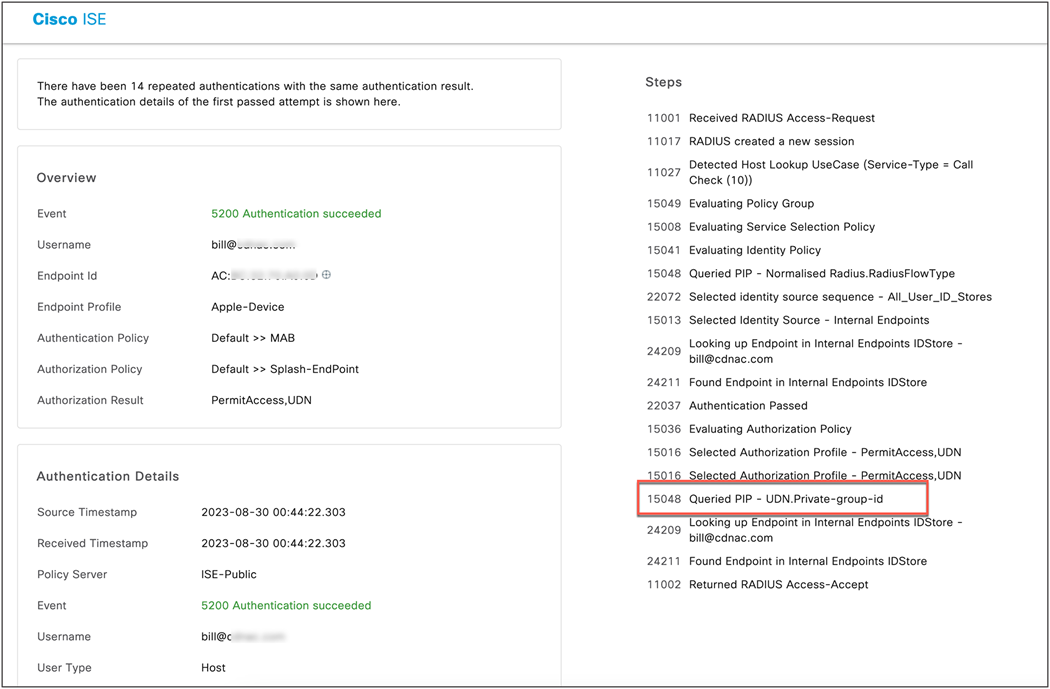Viewport: 1050px width, 689px height.
Task: Click step "22072 Selected identity source sequence"
Action: coord(820,297)
